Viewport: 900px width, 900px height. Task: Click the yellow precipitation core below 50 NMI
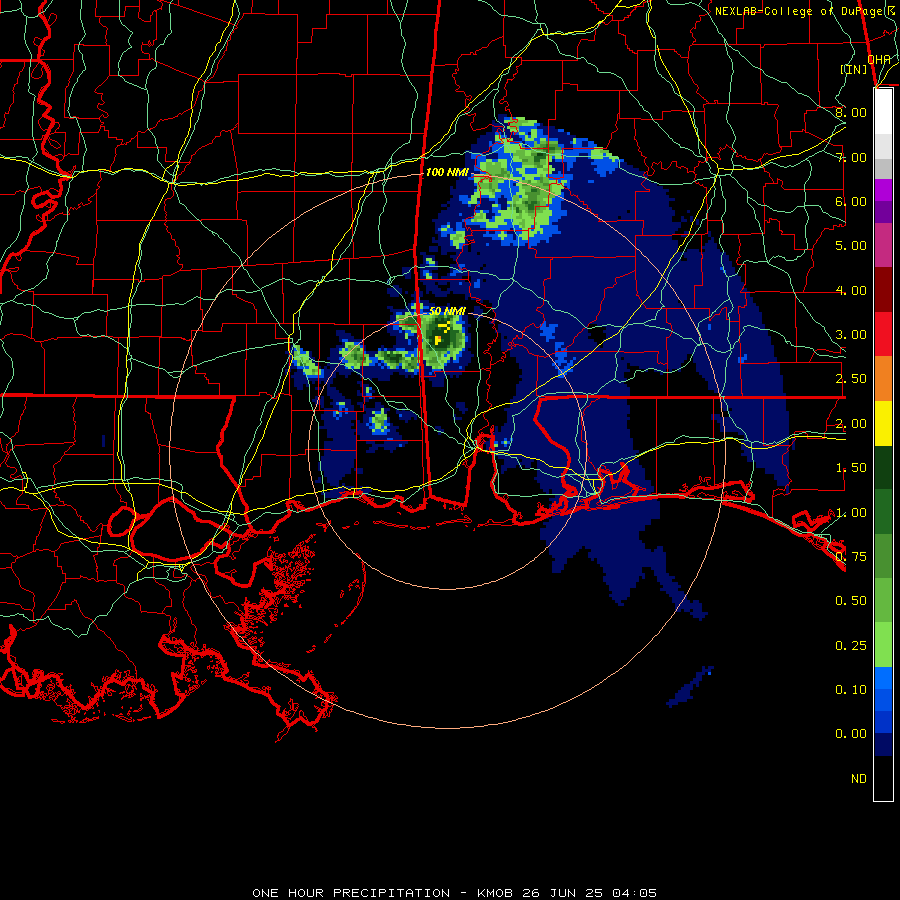pyautogui.click(x=438, y=340)
